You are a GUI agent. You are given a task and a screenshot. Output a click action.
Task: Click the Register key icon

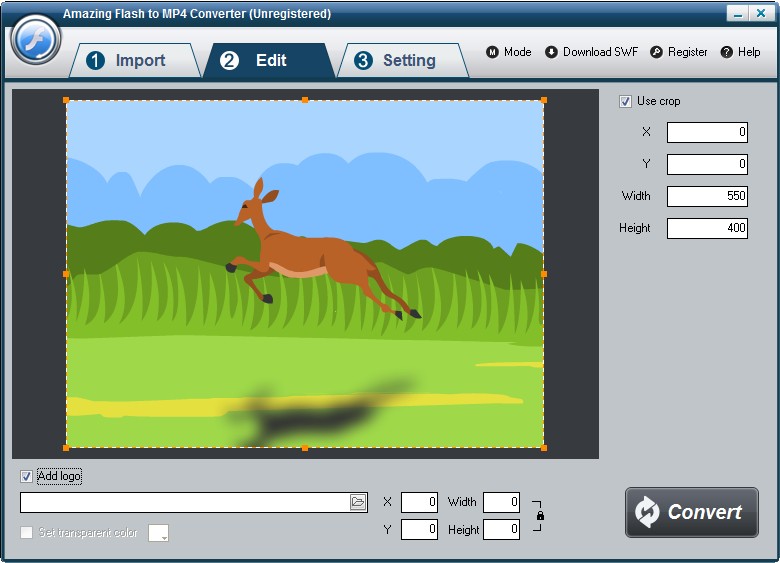(x=656, y=52)
